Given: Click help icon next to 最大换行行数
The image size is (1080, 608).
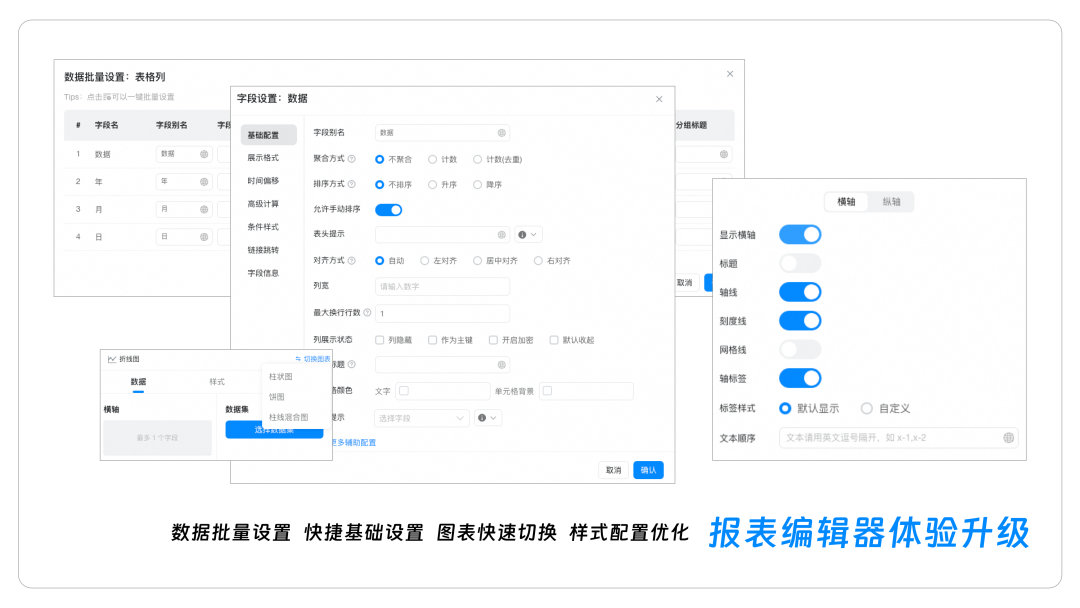Looking at the screenshot, I should coord(367,313).
